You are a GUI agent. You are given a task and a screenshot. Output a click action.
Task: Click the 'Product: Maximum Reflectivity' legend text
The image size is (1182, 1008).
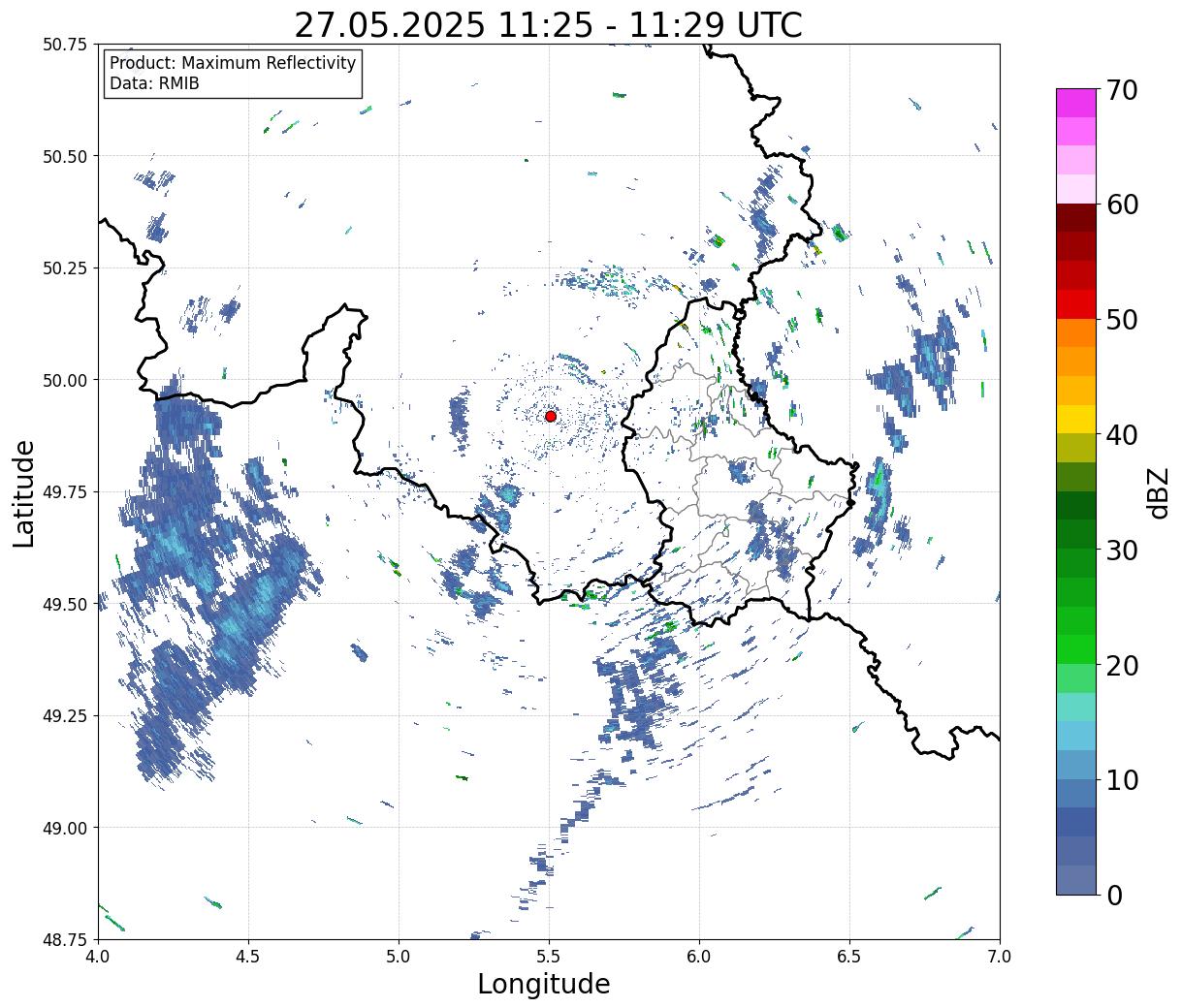233,63
